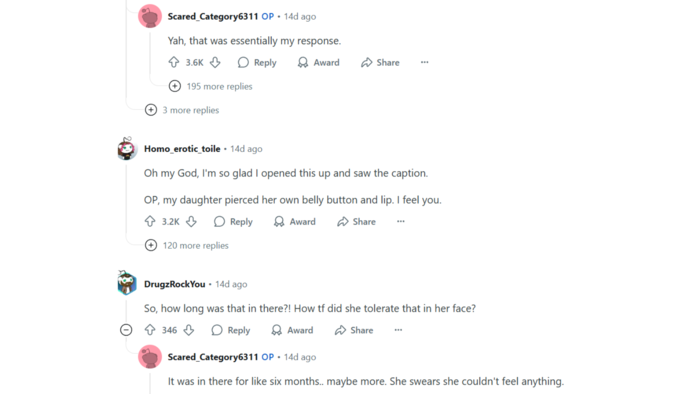The width and height of the screenshot is (700, 394).
Task: Expand 195 more replies
Action: tap(210, 86)
